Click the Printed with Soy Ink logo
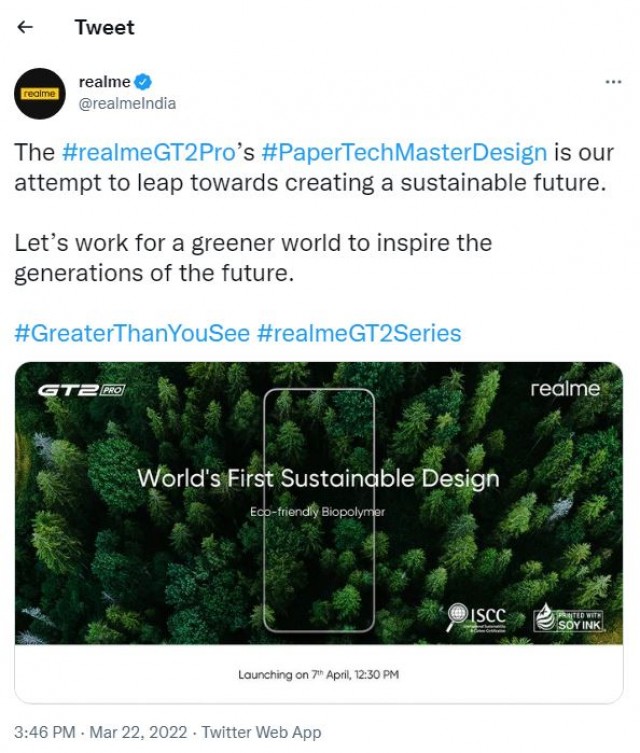 pos(567,616)
